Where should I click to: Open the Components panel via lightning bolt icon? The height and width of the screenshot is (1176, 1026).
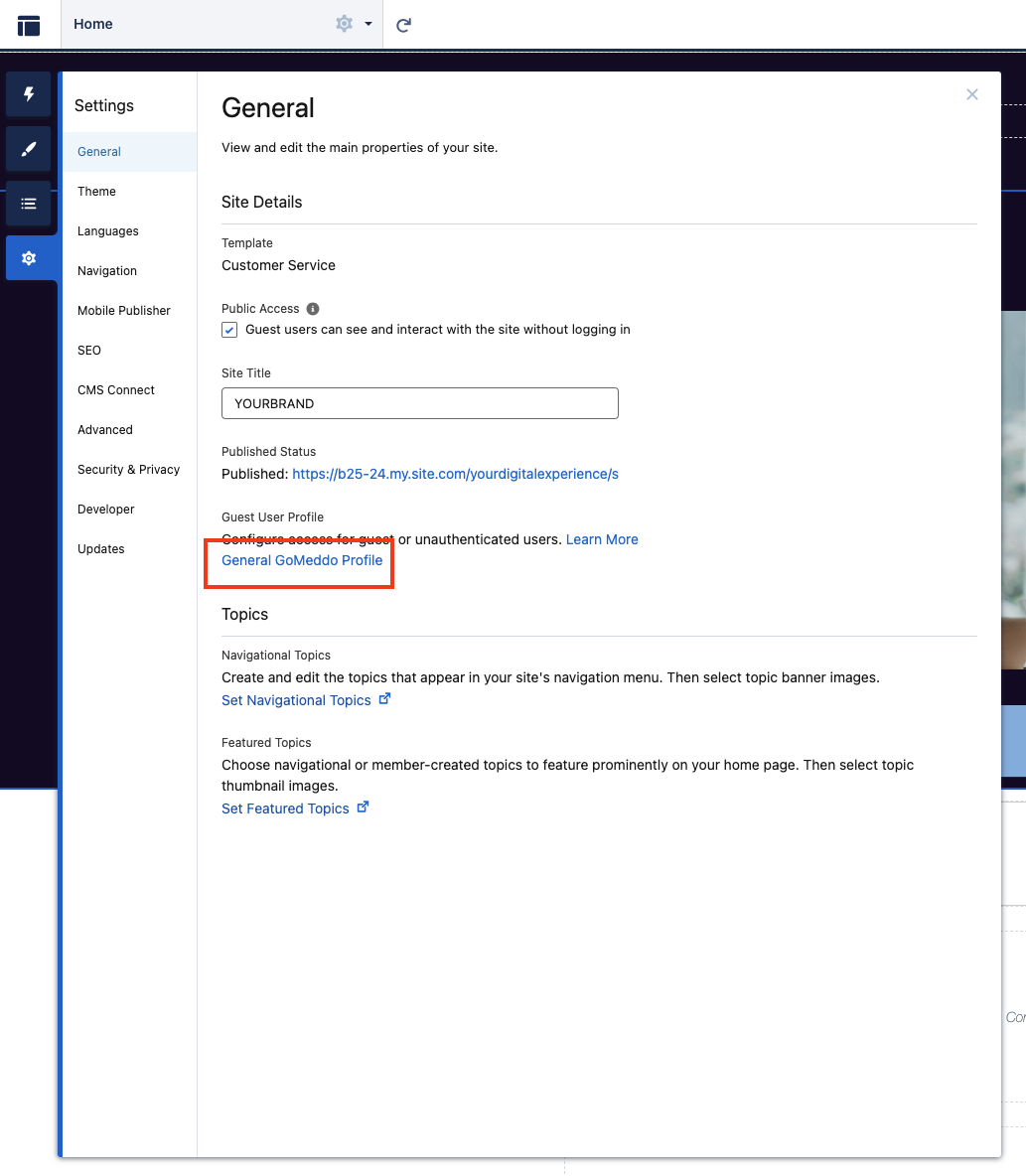click(28, 94)
